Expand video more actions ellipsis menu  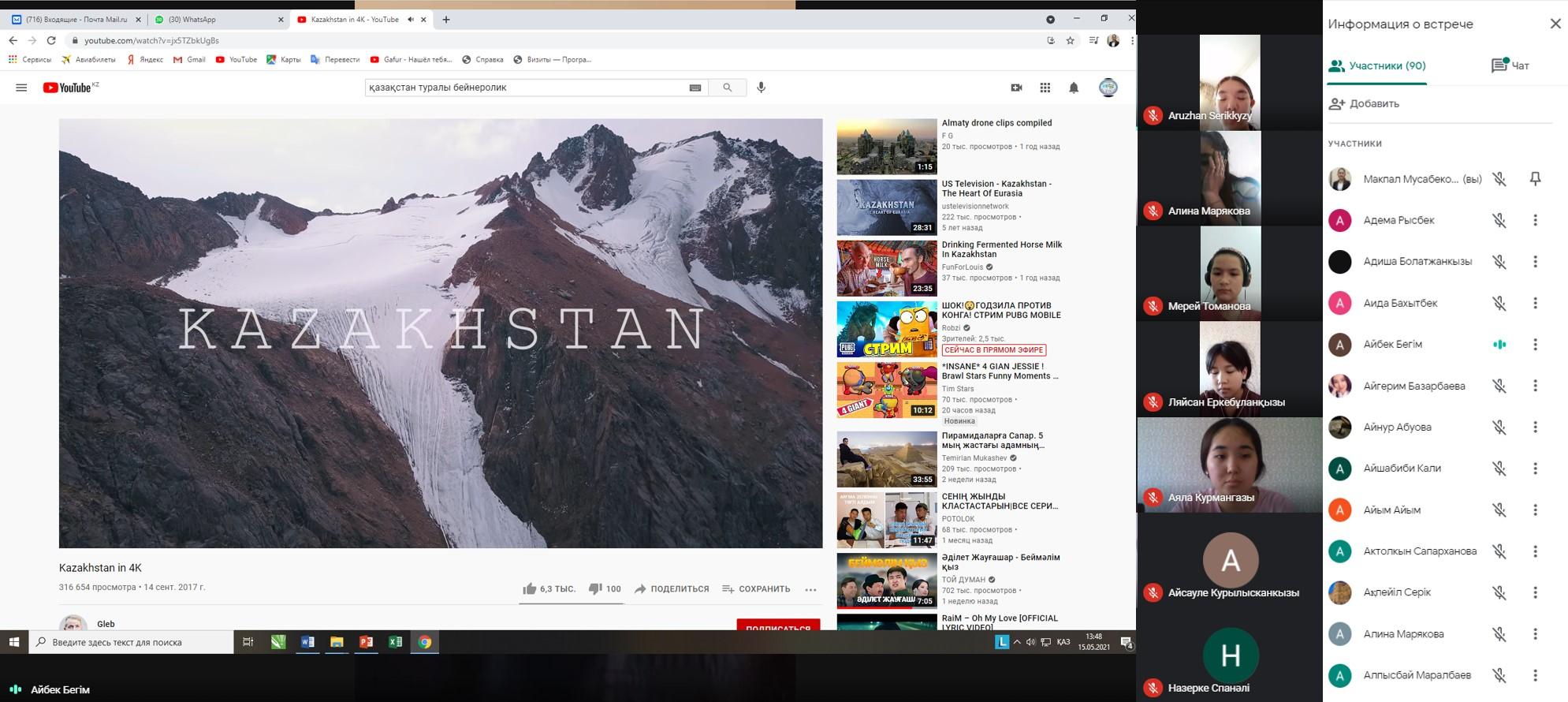click(x=810, y=589)
